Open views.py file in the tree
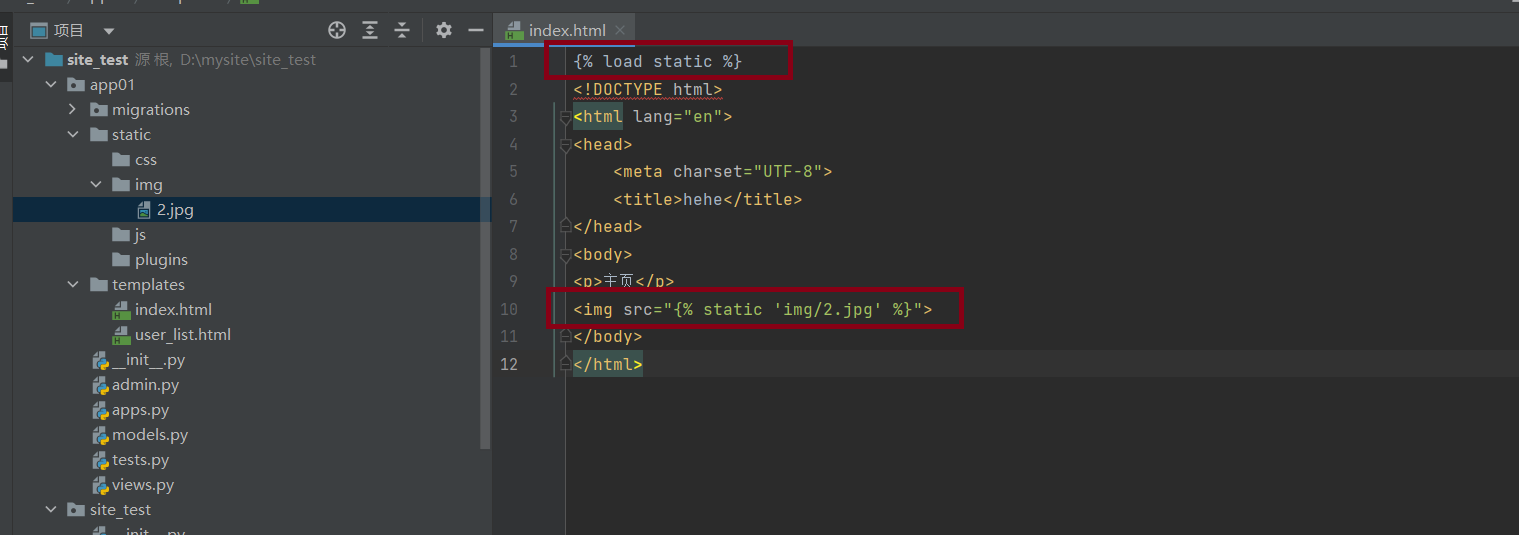Viewport: 1519px width, 535px height. click(142, 485)
